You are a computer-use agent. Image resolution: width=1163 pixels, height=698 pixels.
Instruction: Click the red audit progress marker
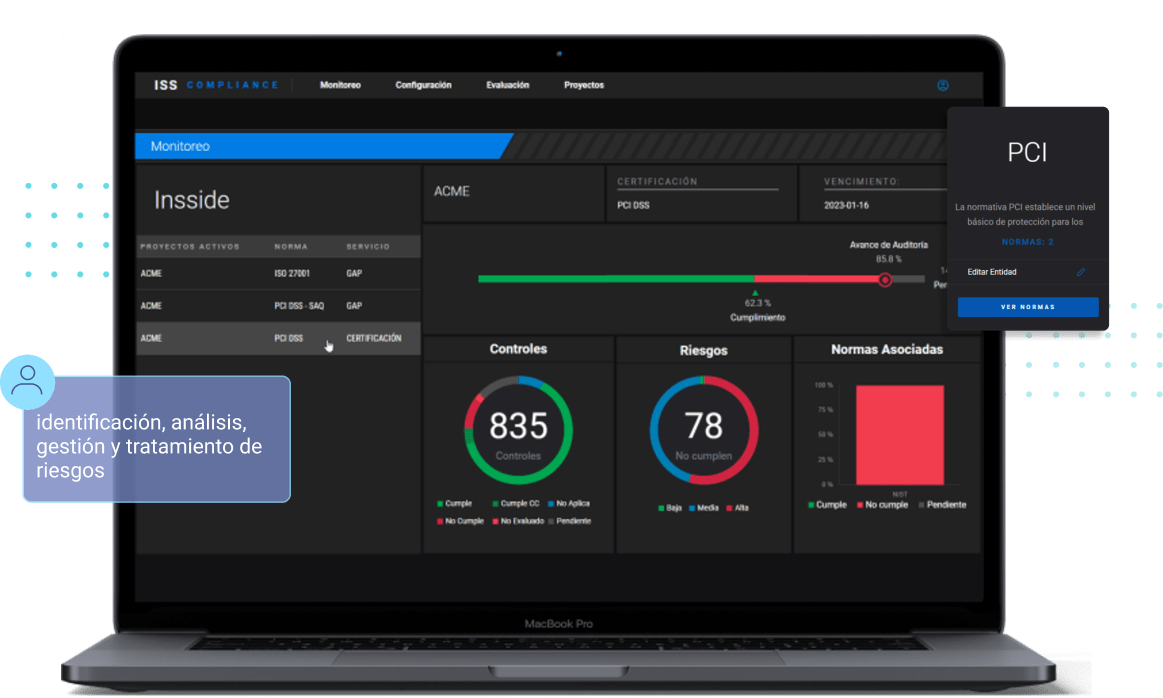pos(884,280)
